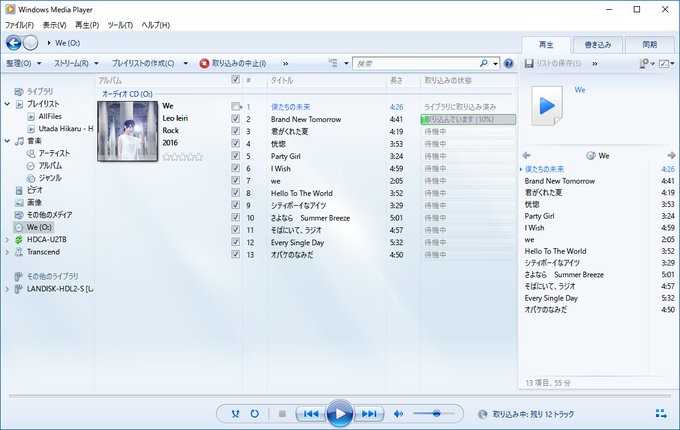
Task: Uncheck the I Wish track checkbox
Action: pyautogui.click(x=235, y=168)
